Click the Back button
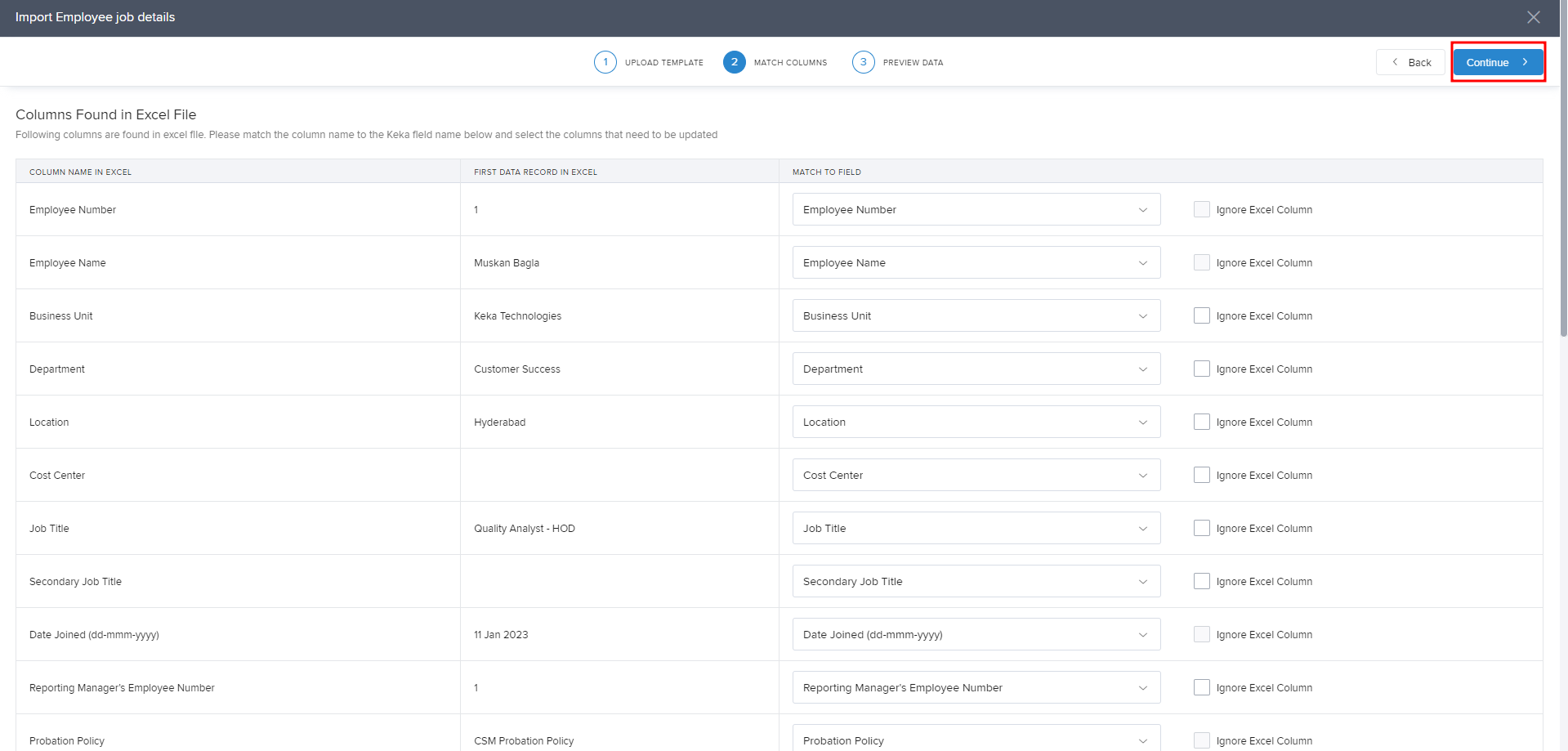Screen dimensions: 1568x751 point(1411,62)
